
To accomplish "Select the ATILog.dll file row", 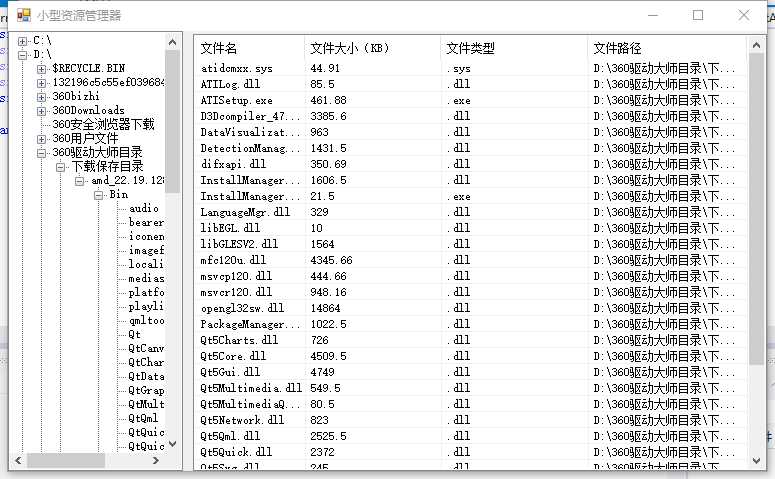I will coord(470,84).
